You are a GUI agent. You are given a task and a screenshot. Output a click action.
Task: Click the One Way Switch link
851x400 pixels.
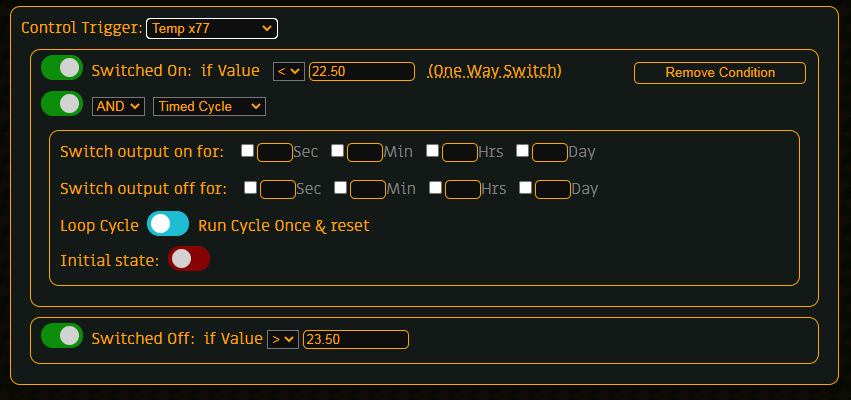click(x=494, y=71)
